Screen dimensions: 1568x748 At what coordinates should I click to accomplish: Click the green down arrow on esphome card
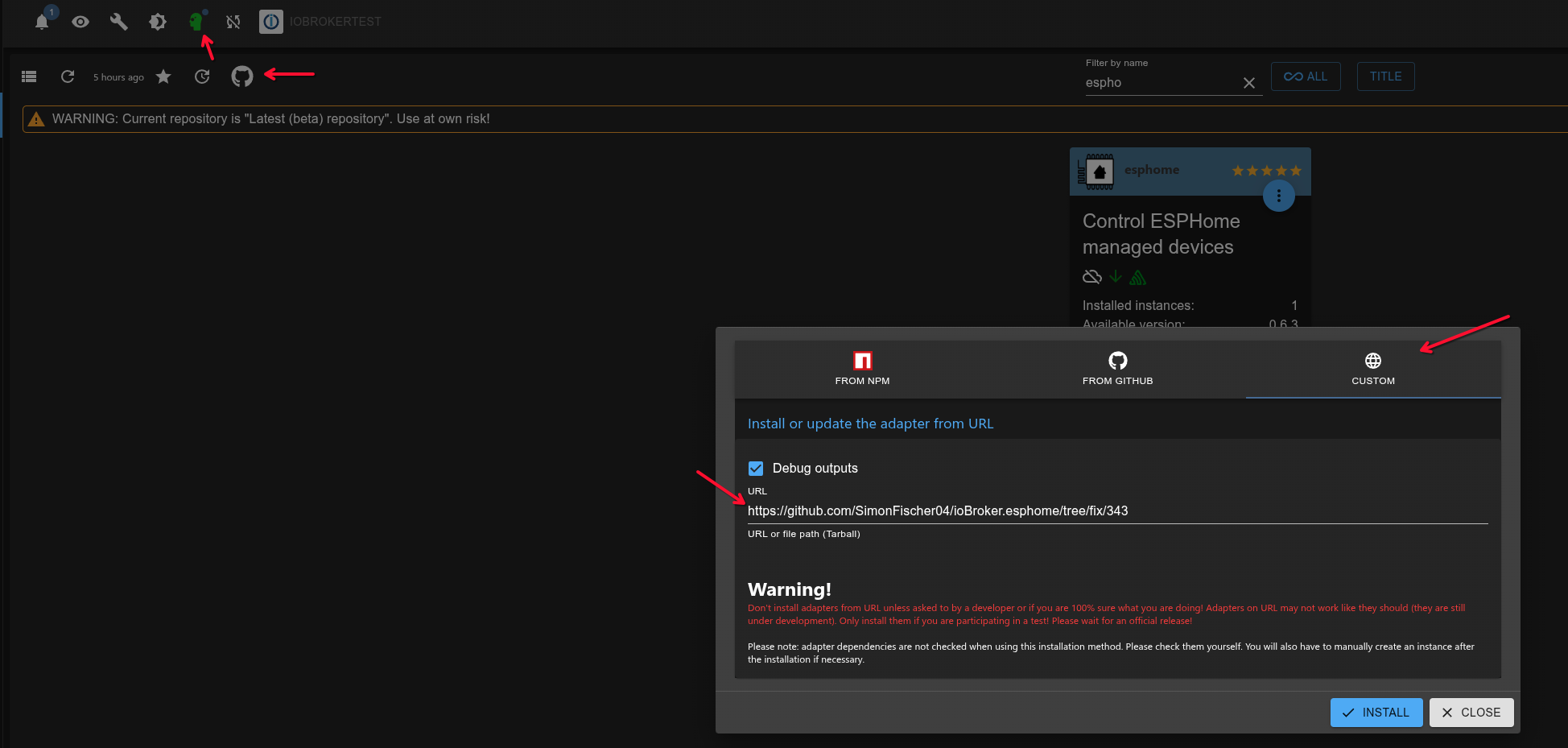point(1116,277)
